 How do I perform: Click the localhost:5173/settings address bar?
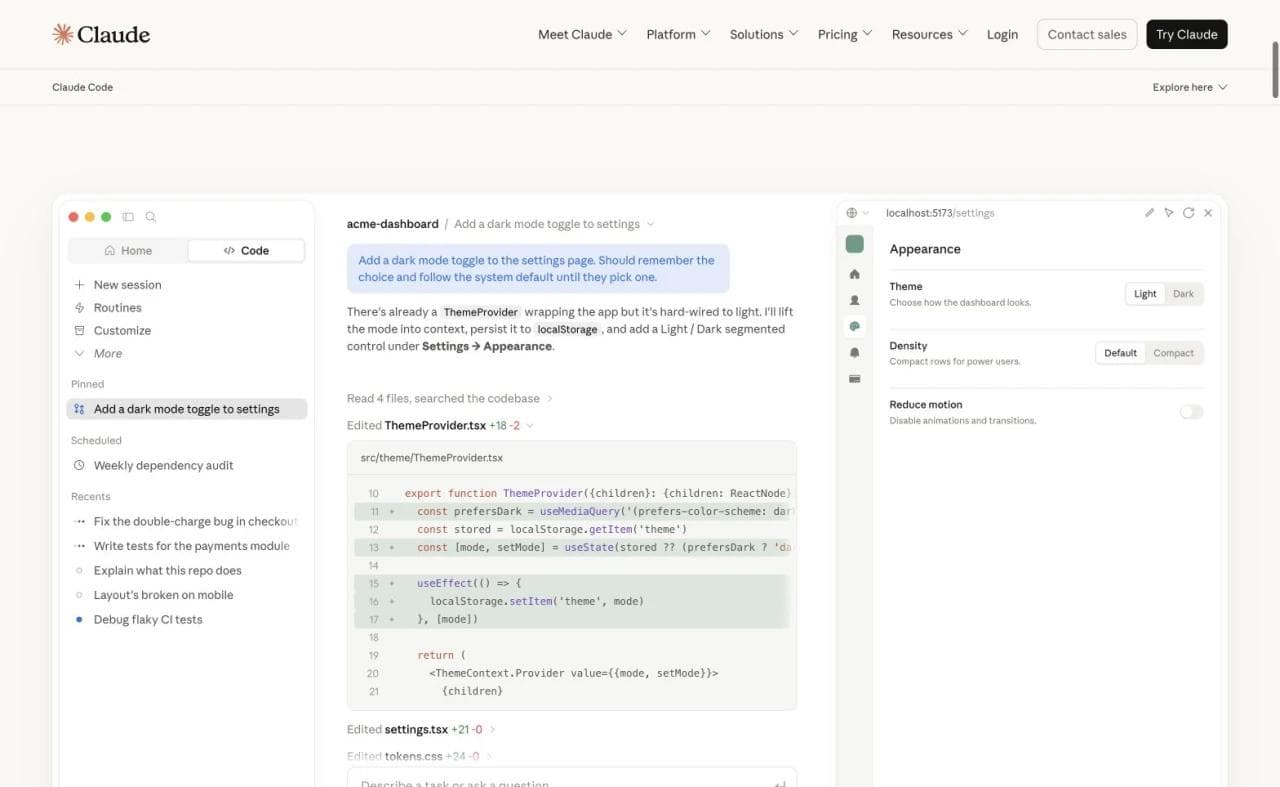point(940,213)
